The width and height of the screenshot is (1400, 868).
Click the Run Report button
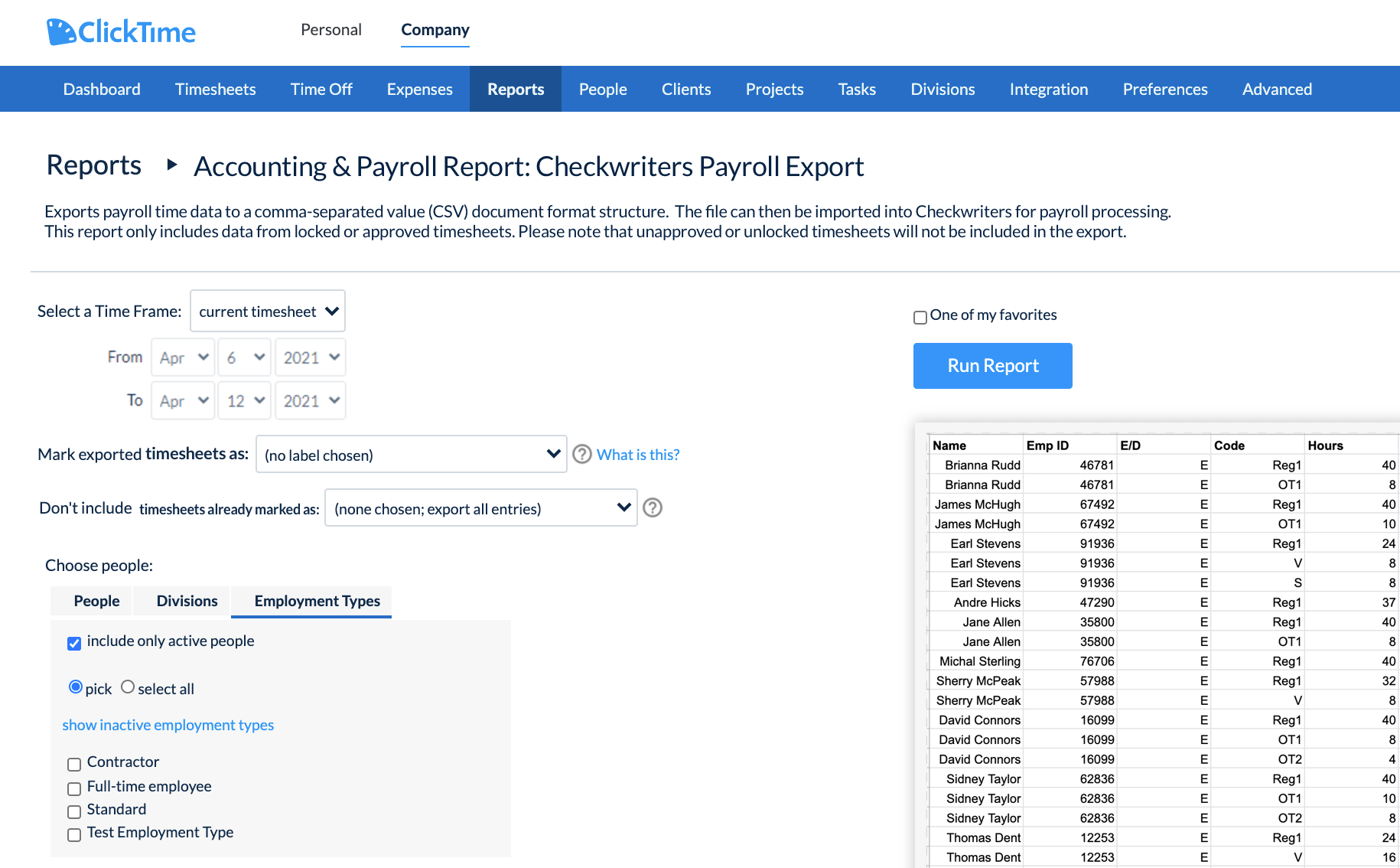pos(992,366)
